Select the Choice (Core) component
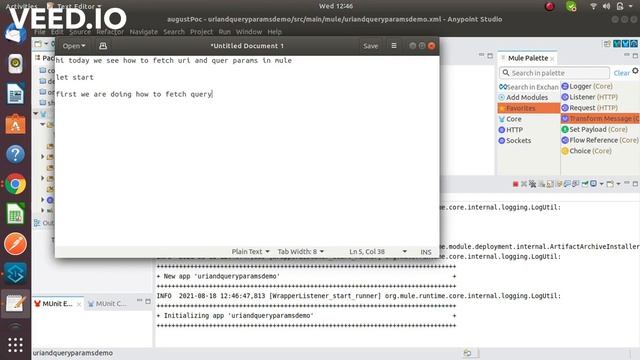This screenshot has width=640, height=360. [587, 151]
